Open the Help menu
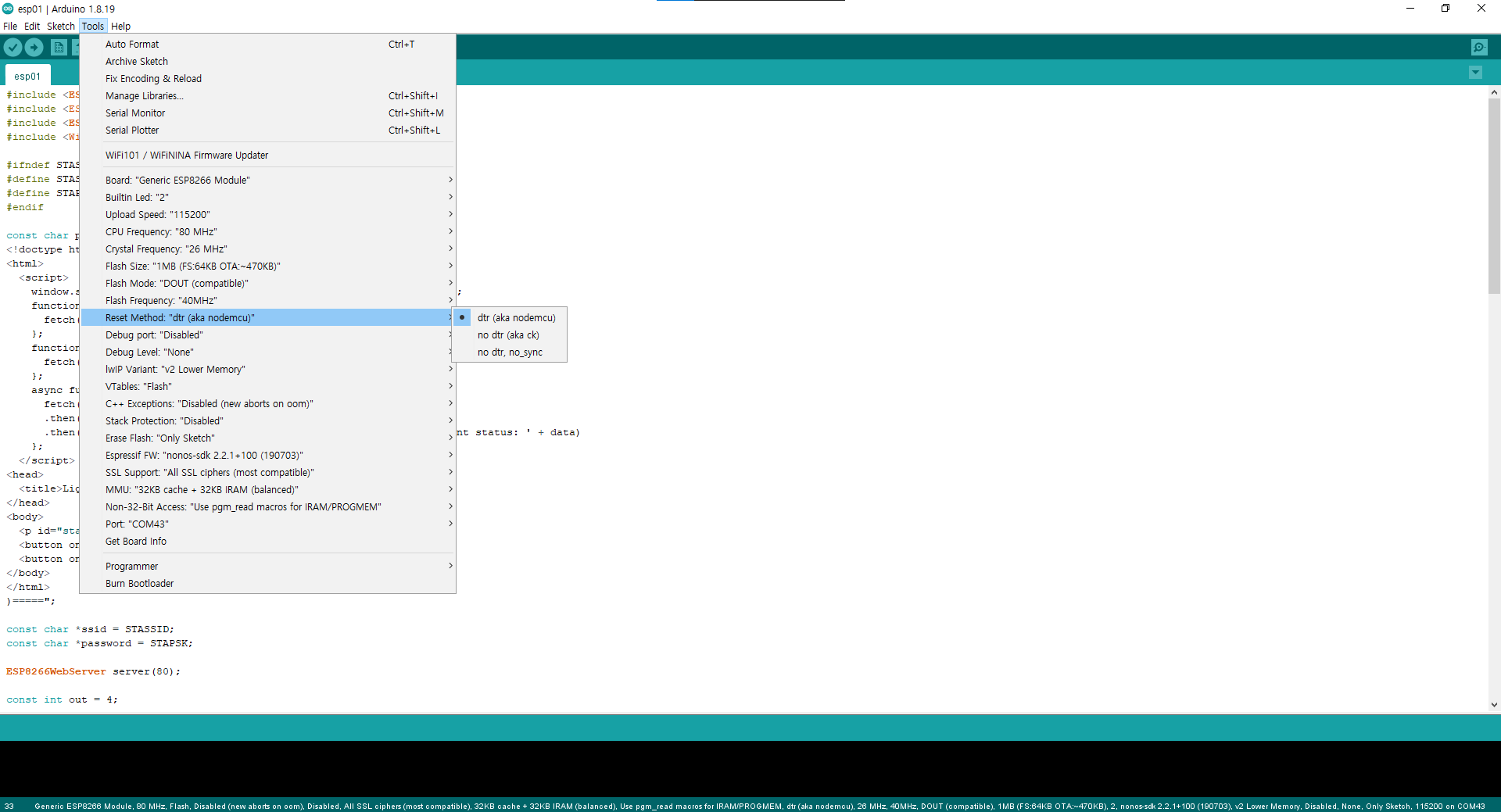Screen dimensions: 1501x812 tap(120, 26)
